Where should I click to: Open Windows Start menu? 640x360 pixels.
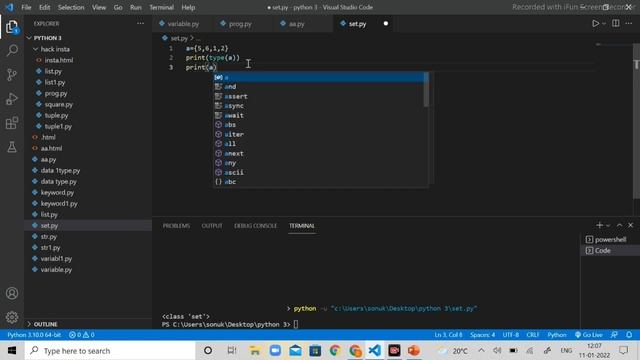point(12,351)
